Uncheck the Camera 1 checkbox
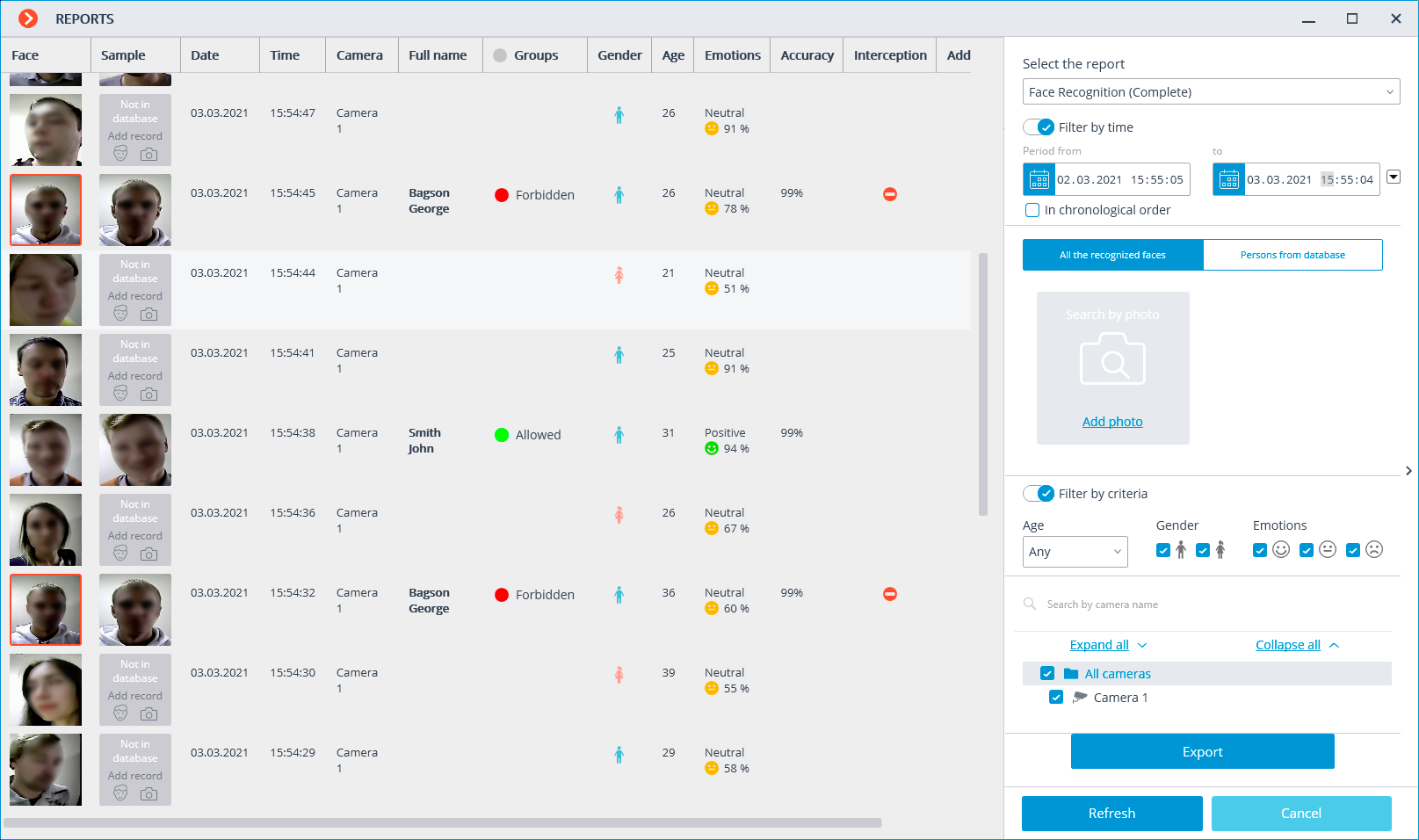 click(1056, 697)
